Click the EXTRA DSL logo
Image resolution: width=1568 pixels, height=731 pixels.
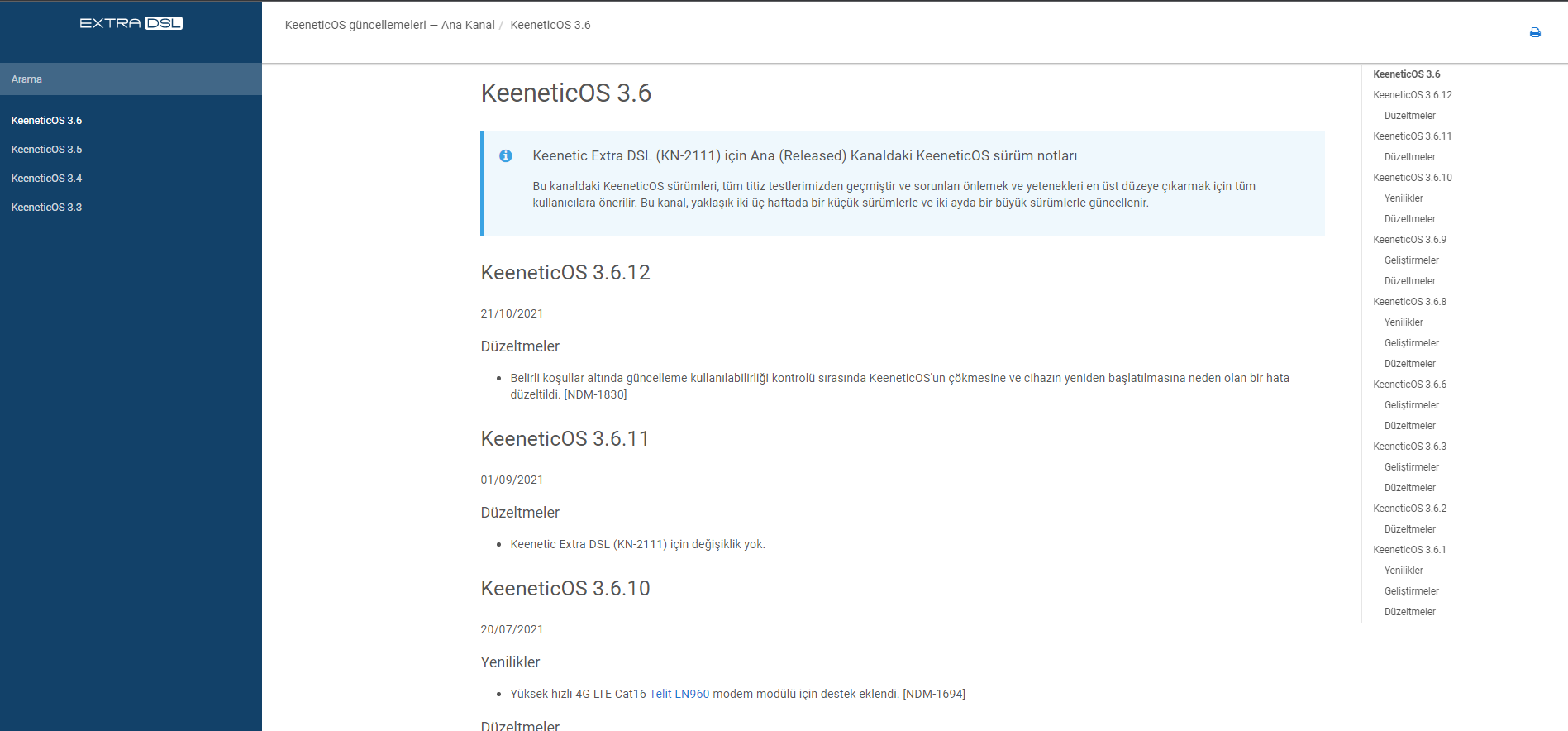pyautogui.click(x=131, y=23)
